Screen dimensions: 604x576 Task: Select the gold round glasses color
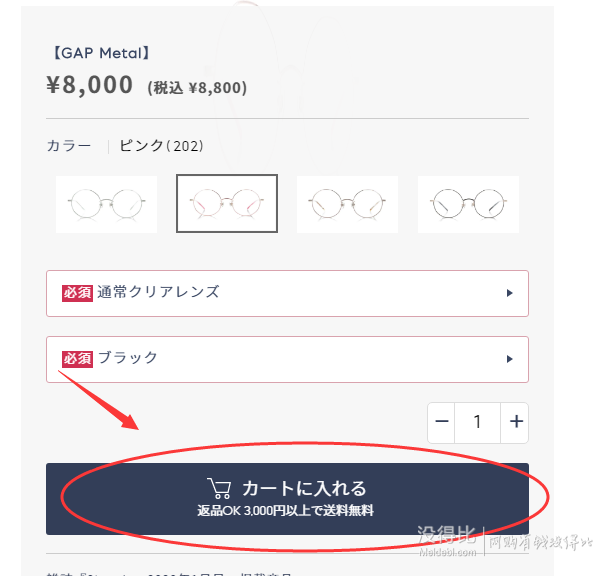coord(347,204)
